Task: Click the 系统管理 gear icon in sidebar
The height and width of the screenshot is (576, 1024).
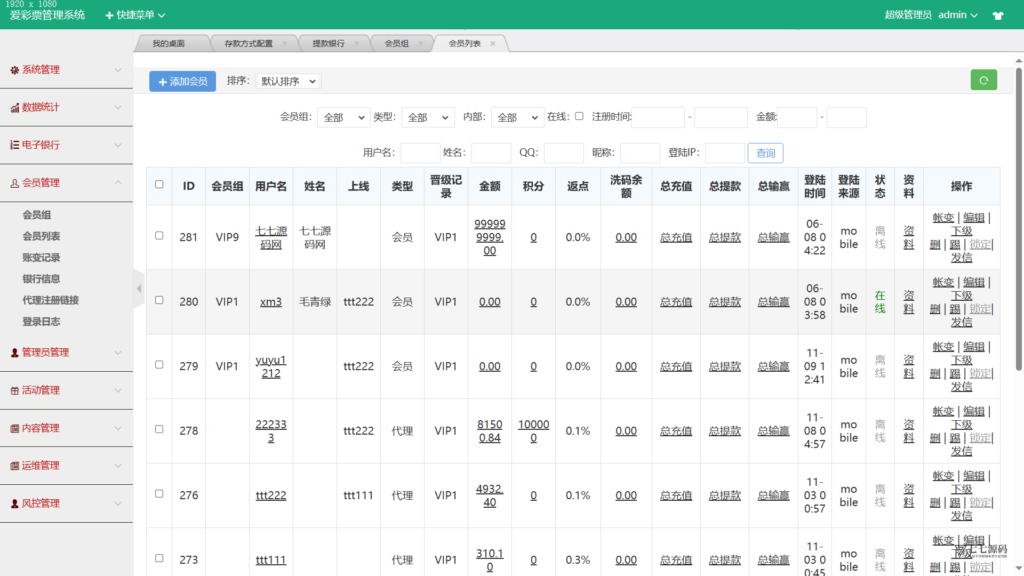Action: point(14,70)
